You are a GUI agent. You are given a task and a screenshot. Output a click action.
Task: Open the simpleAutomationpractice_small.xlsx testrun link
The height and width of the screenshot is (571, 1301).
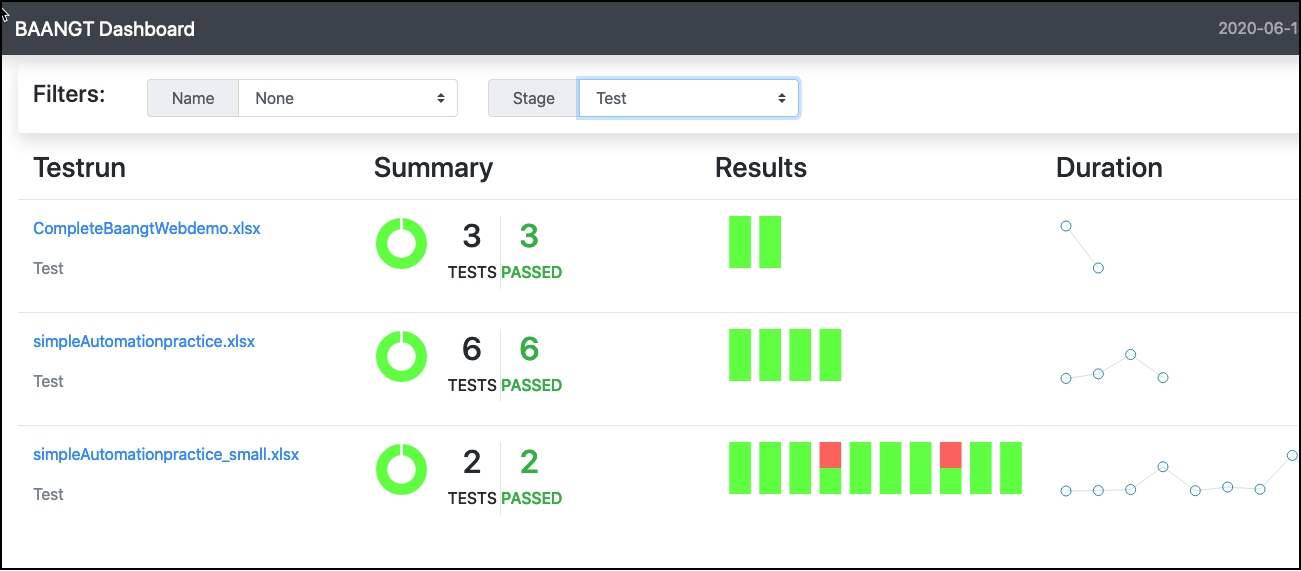point(166,454)
